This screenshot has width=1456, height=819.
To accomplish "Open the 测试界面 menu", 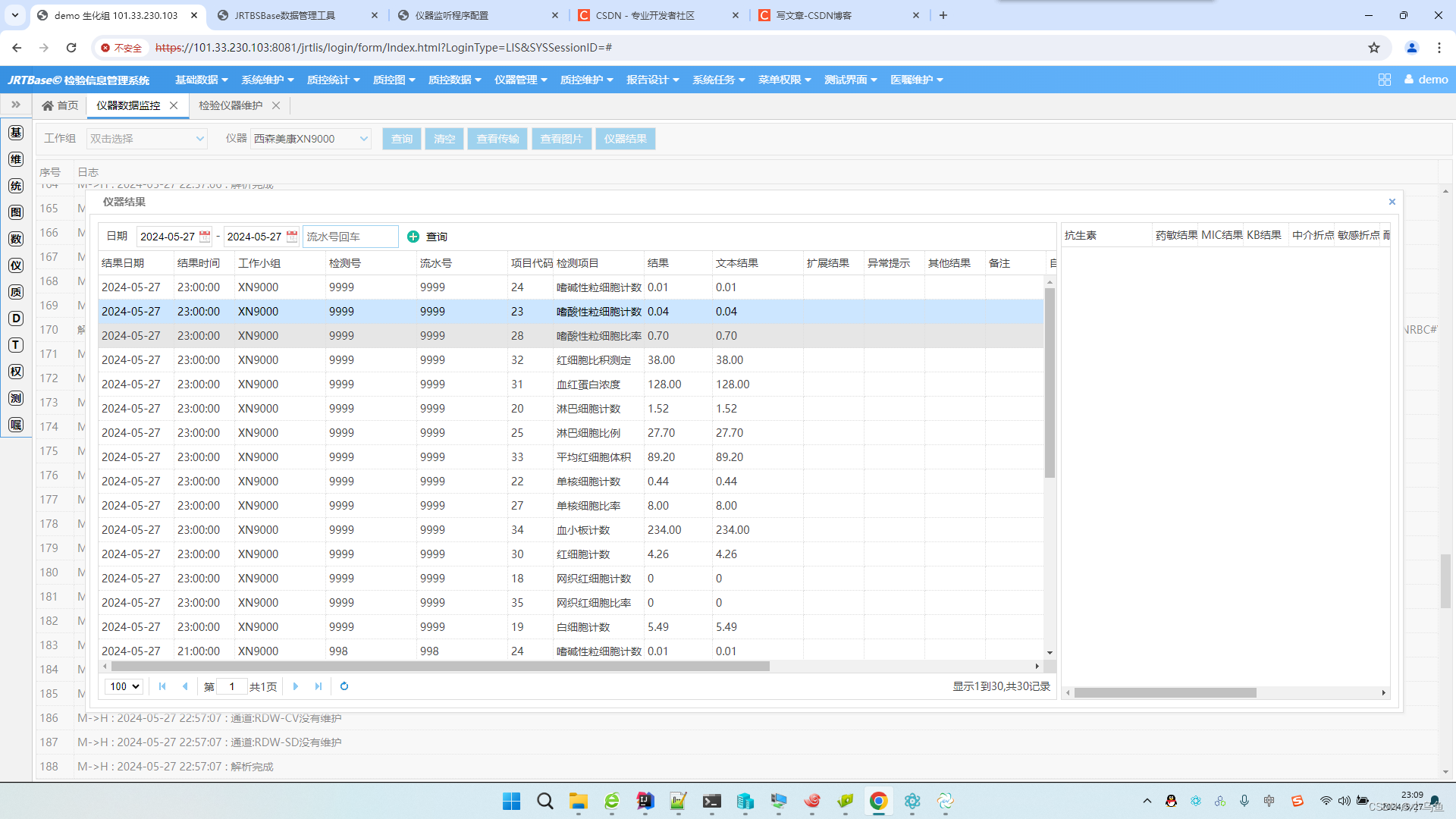I will [851, 80].
